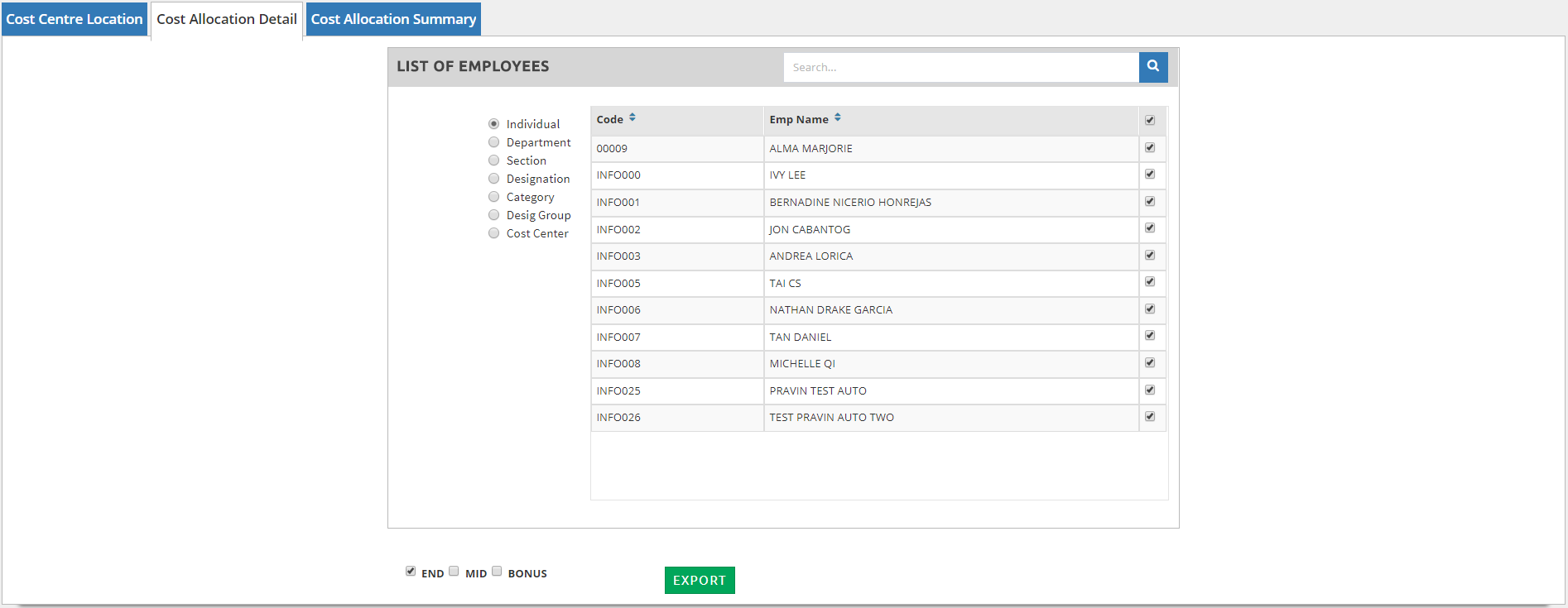Uncheck the checkbox for TAI CS
This screenshot has width=1568, height=608.
click(1150, 282)
